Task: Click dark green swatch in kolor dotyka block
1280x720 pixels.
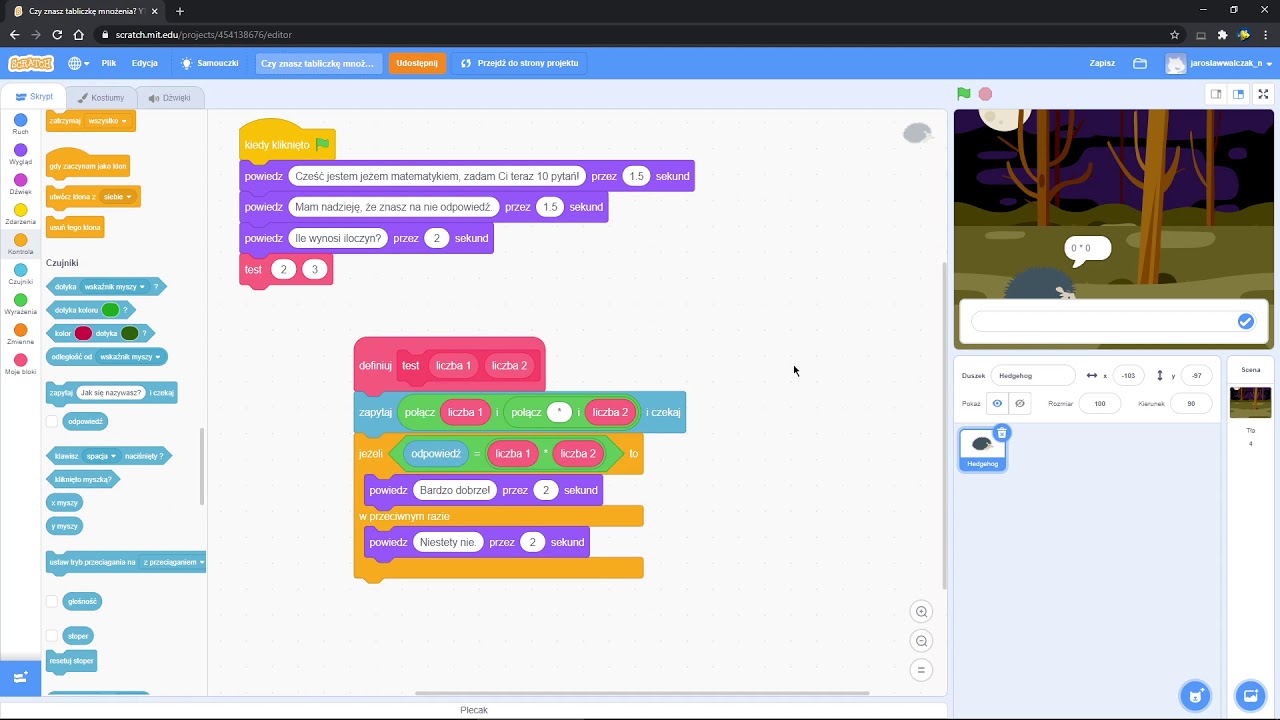Action: click(130, 333)
